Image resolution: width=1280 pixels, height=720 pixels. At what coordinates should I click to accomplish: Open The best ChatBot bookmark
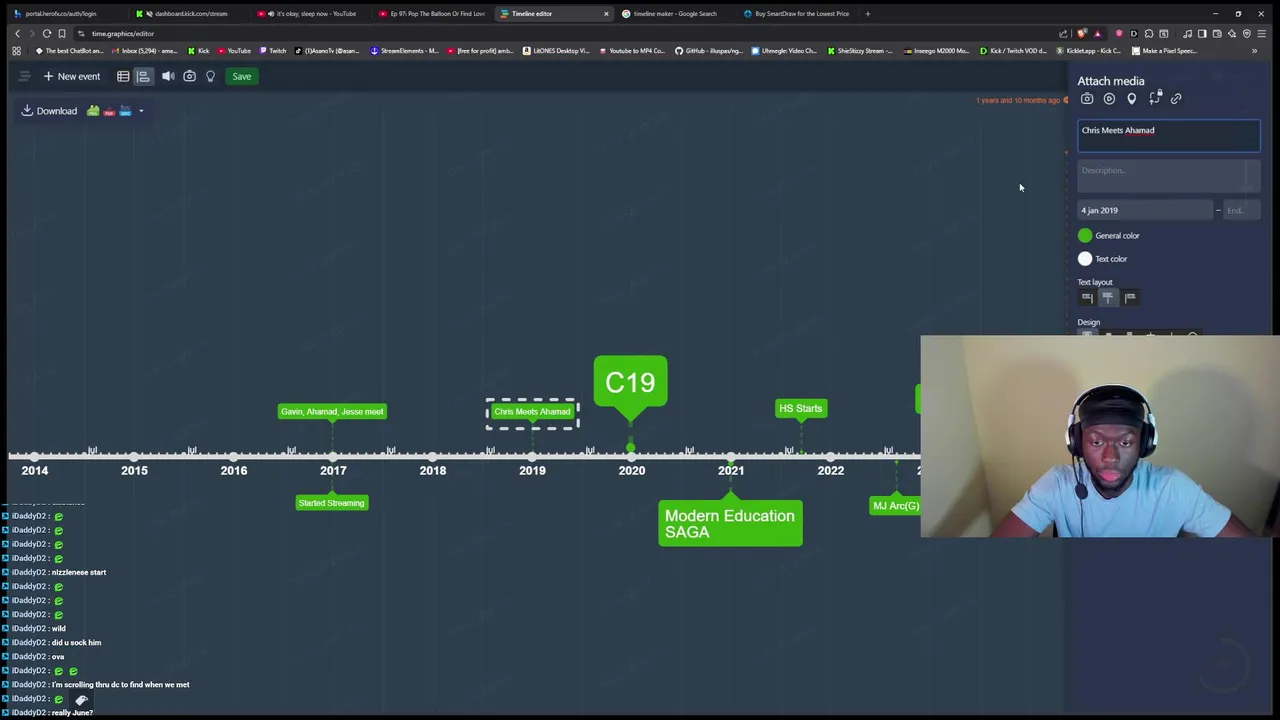click(x=69, y=51)
